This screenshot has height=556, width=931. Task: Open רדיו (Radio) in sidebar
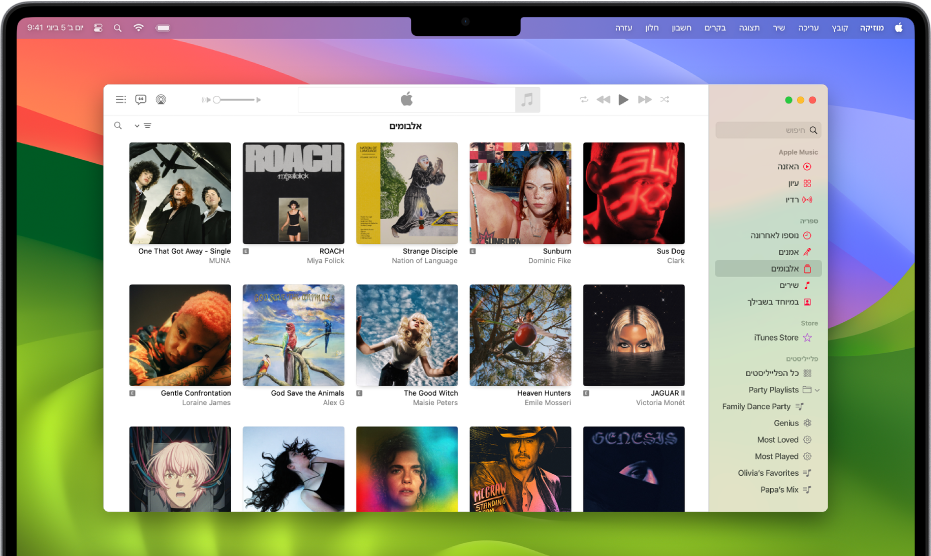[799, 200]
